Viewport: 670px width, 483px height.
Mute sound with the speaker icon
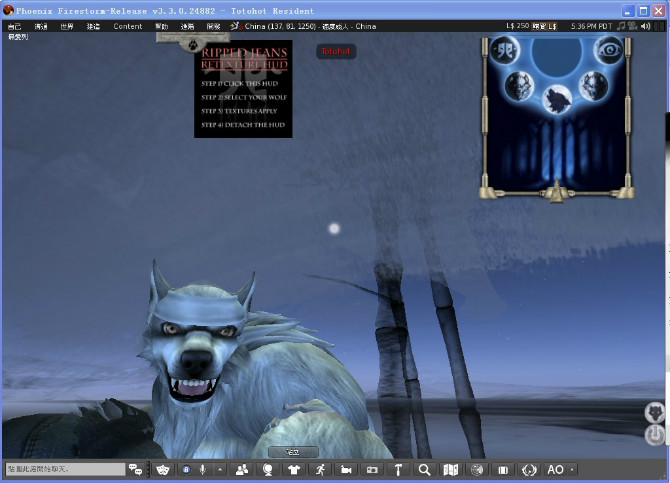[x=646, y=26]
